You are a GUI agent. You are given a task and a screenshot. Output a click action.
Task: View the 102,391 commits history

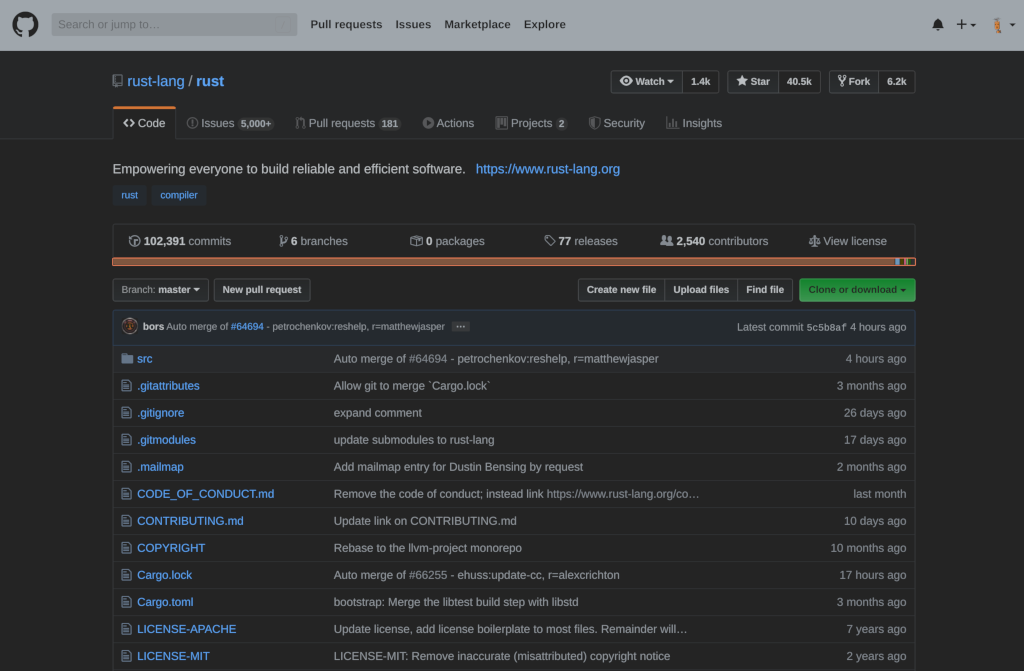click(x=180, y=241)
